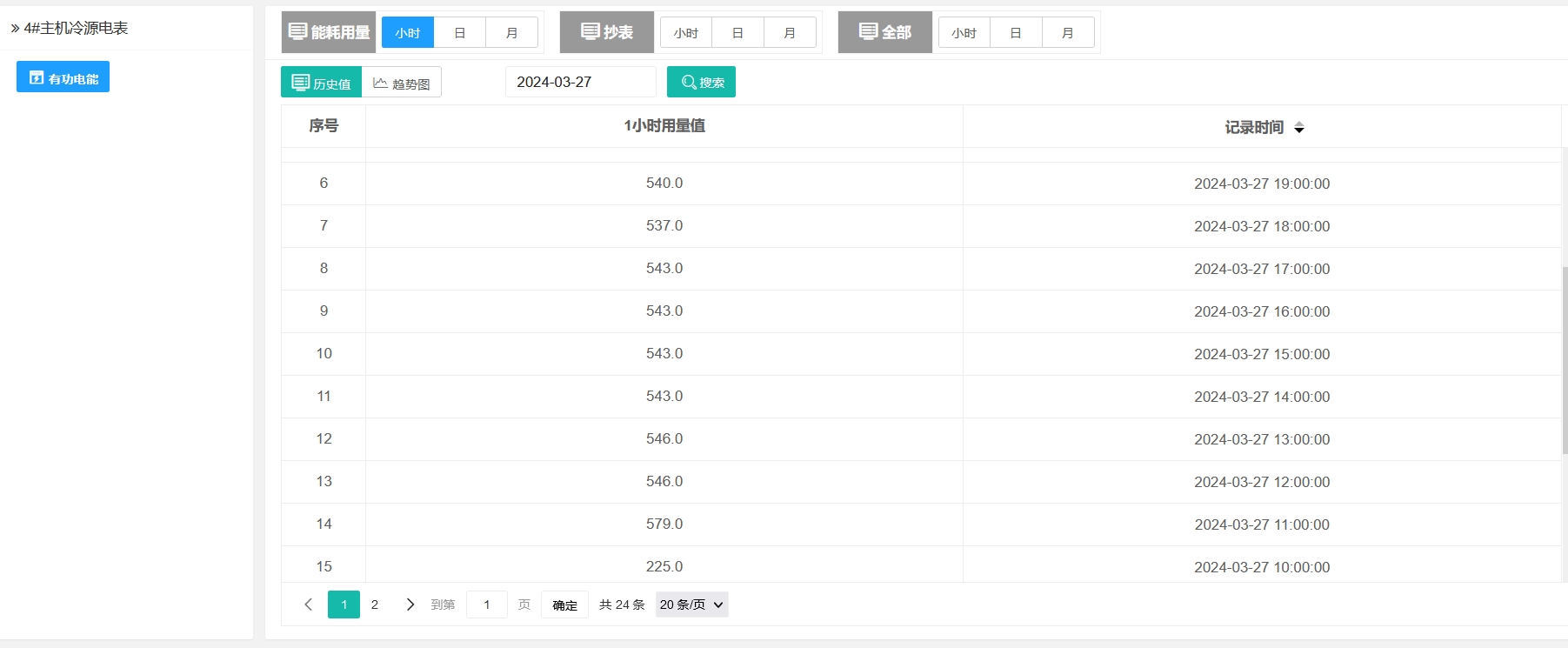
Task: Go to page 2
Action: (x=375, y=605)
